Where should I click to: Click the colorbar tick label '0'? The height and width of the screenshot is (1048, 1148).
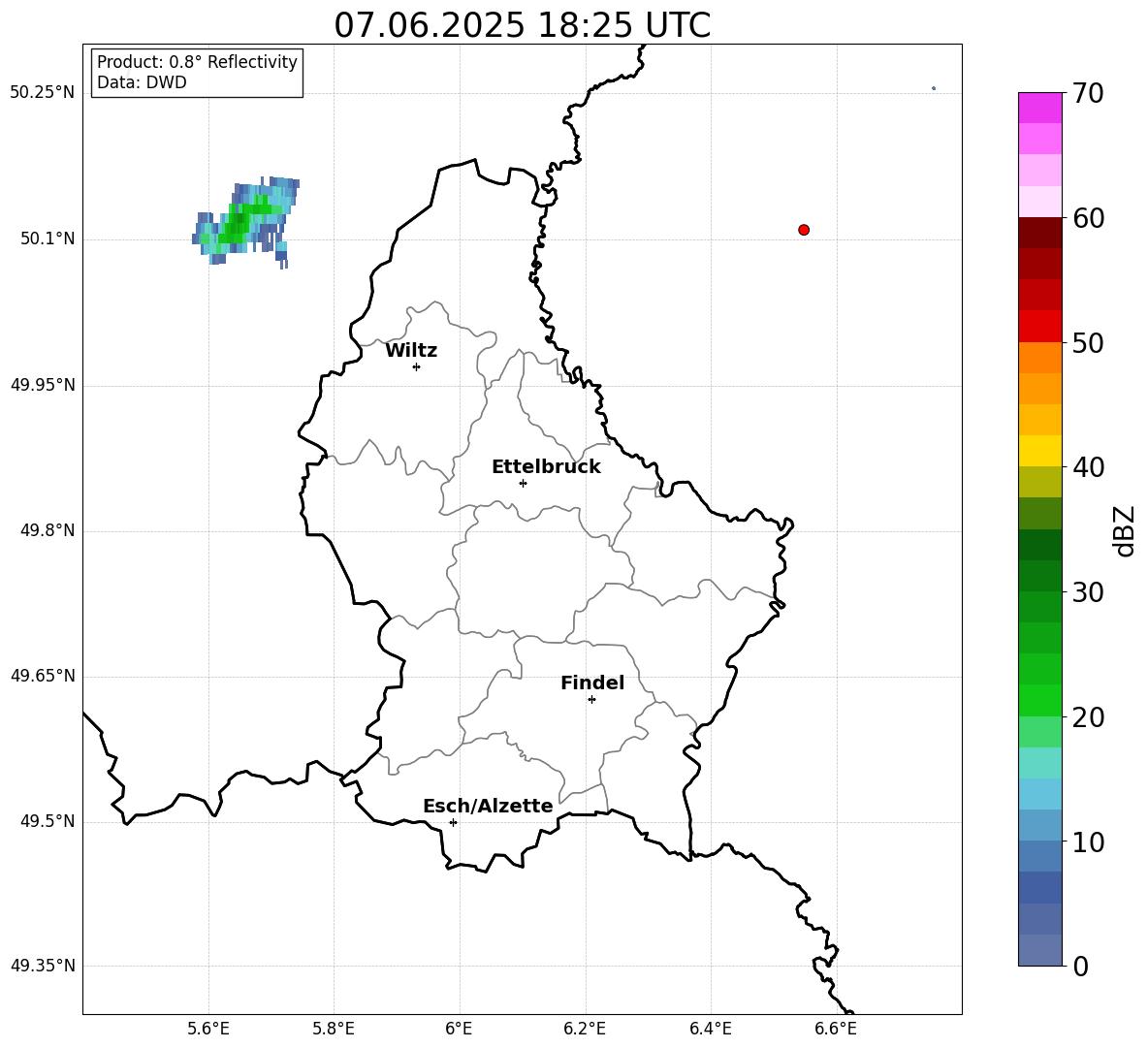pyautogui.click(x=1080, y=967)
